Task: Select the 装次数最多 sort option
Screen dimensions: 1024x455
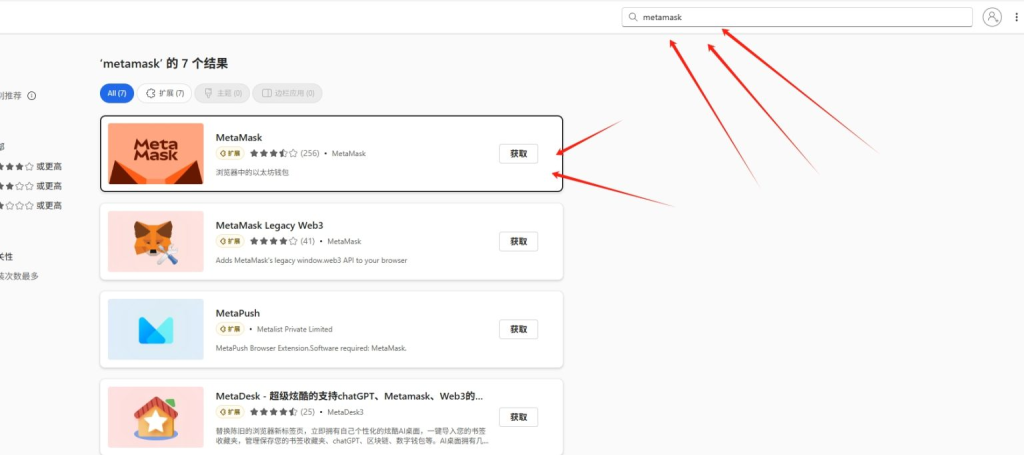Action: coord(19,276)
